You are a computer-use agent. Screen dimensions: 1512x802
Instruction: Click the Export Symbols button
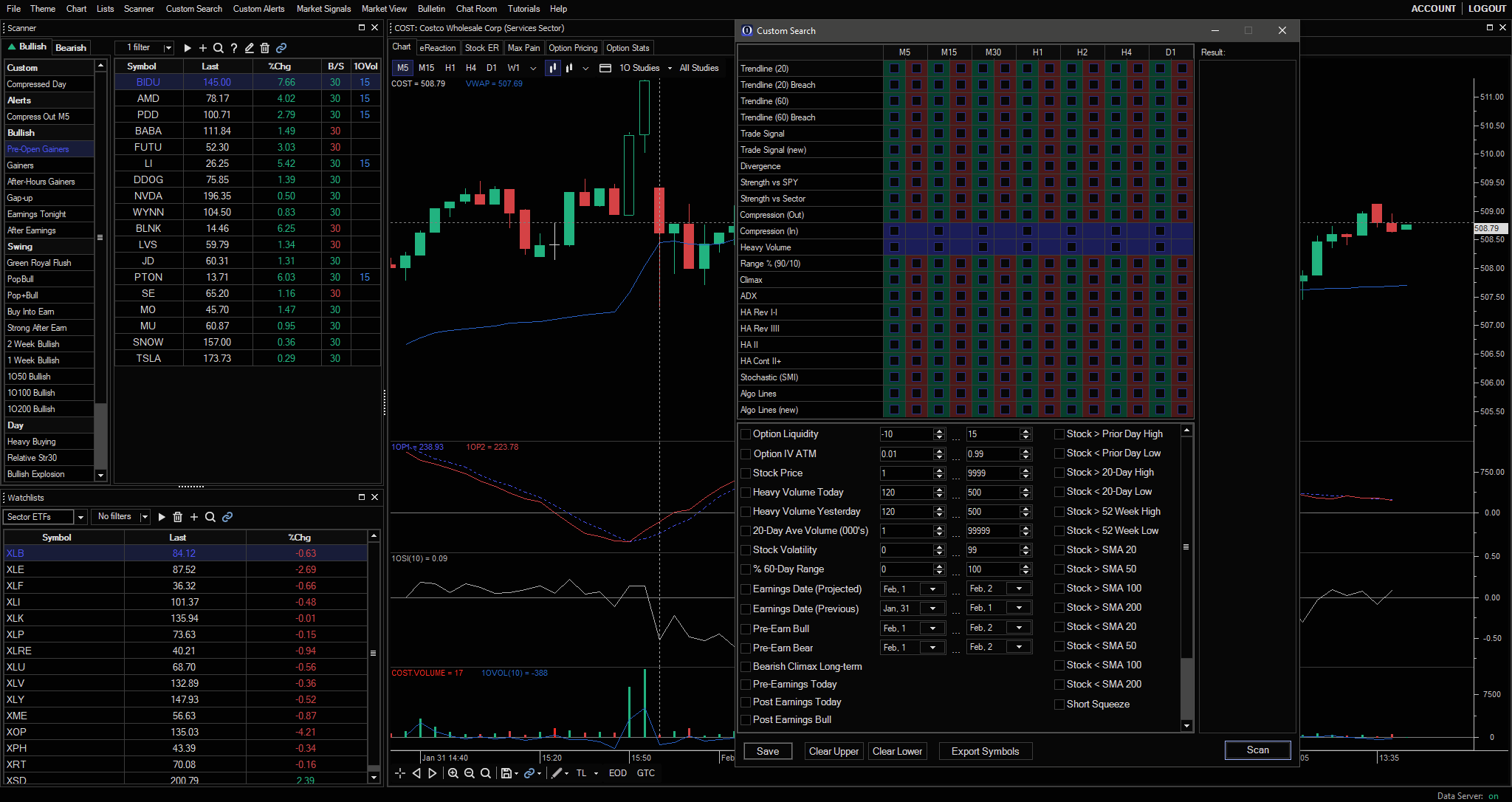click(985, 751)
